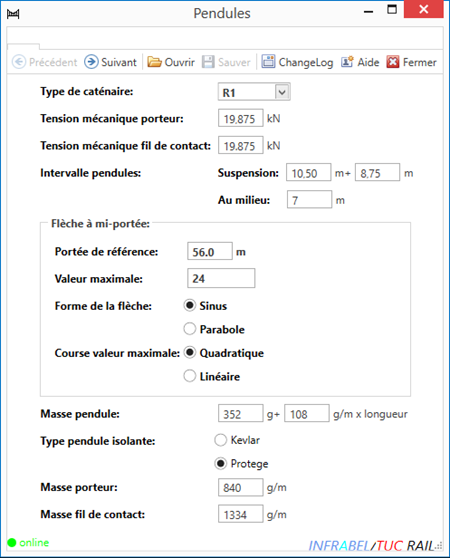The width and height of the screenshot is (450, 558).
Task: Click the Aide help icon
Action: (347, 62)
